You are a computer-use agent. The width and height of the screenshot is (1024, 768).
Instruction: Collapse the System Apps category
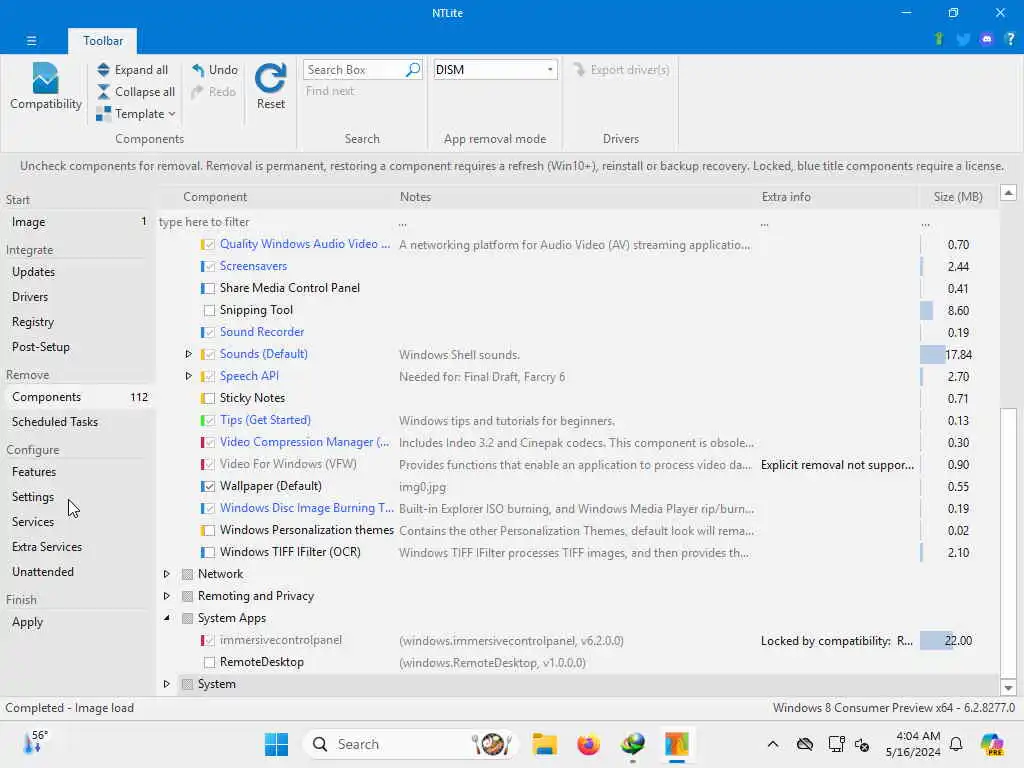tap(167, 618)
